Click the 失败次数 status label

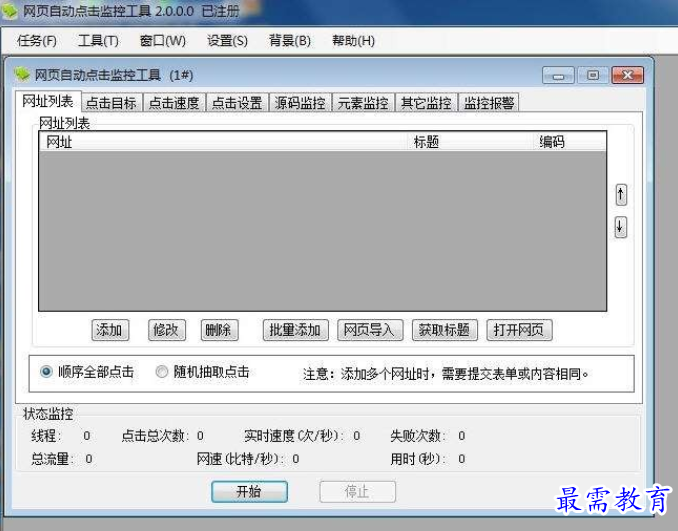pos(418,435)
